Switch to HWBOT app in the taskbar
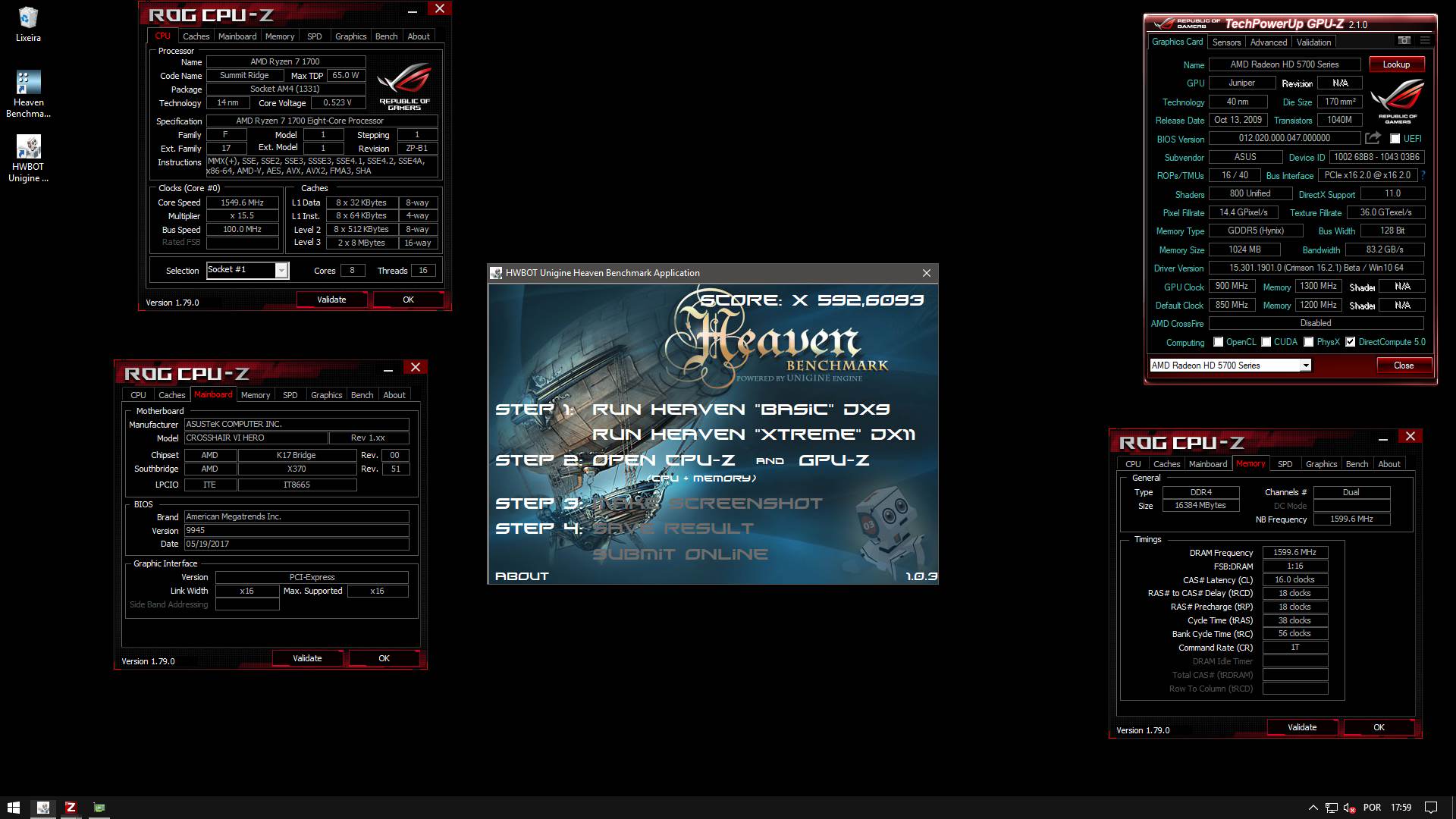1456x819 pixels. tap(43, 808)
